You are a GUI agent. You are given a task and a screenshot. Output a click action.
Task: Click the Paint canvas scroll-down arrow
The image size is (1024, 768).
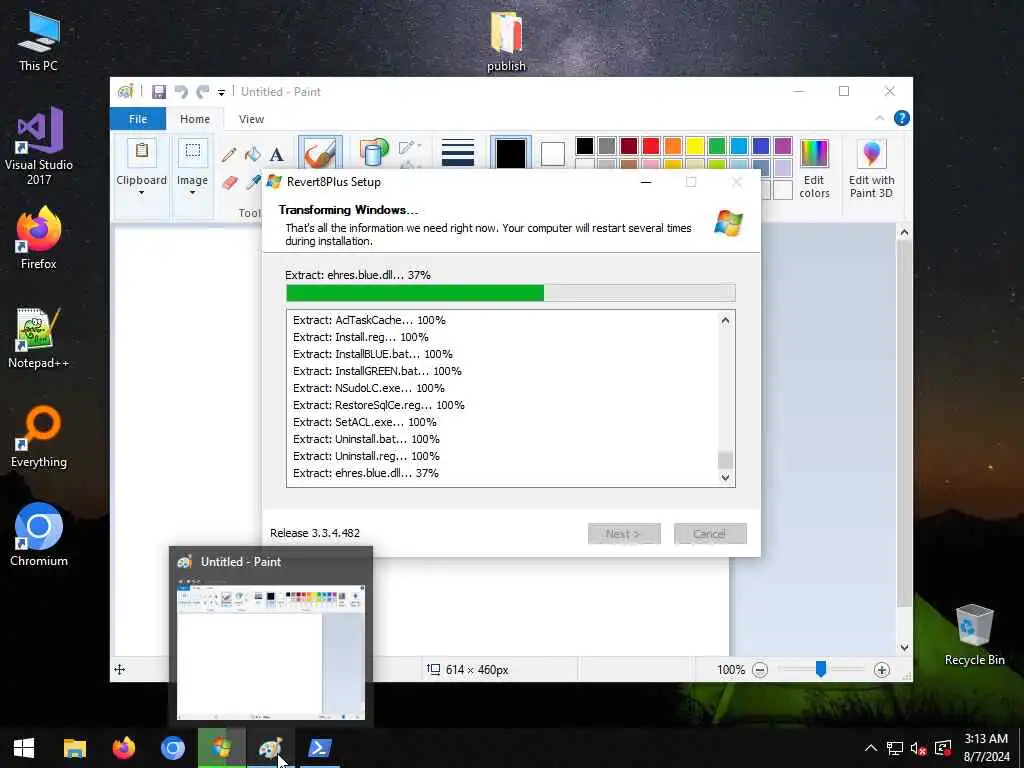pos(904,648)
